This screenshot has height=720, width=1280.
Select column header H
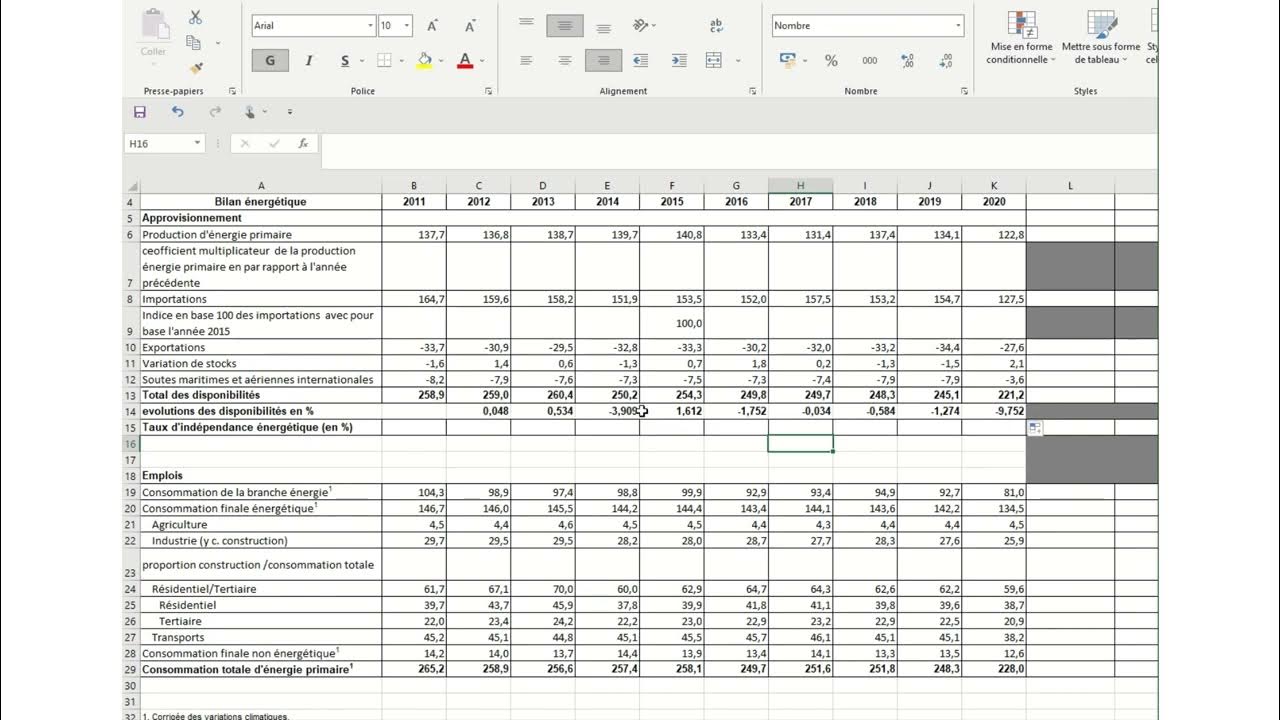point(800,186)
